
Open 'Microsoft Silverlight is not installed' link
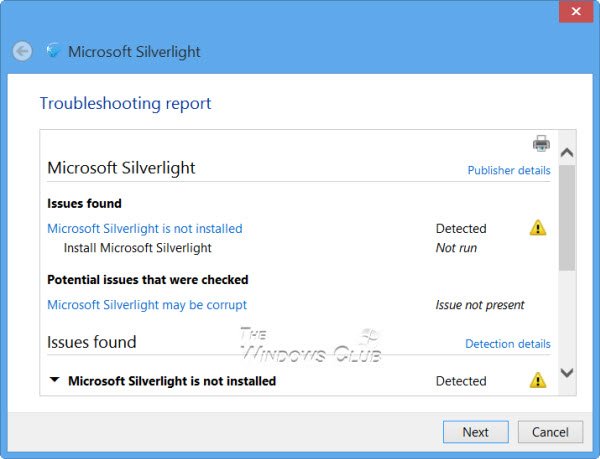pyautogui.click(x=144, y=228)
